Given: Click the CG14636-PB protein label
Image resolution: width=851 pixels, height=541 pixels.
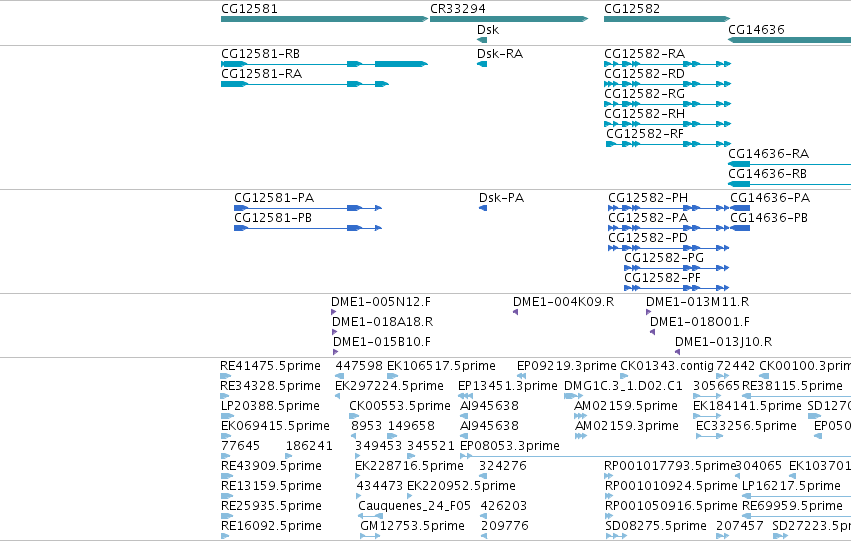Looking at the screenshot, I should (x=769, y=218).
